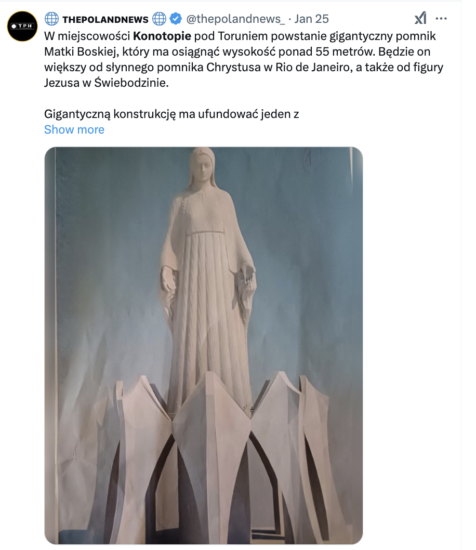Open the Grok explain-post icon
Screen dimensions: 476x550
point(420,18)
